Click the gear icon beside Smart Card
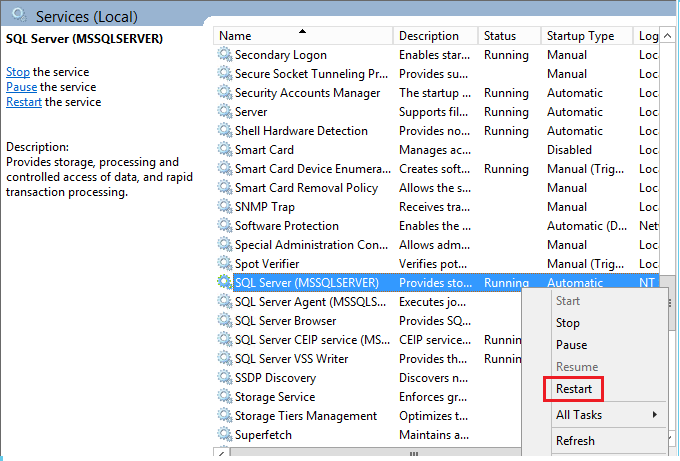The height and width of the screenshot is (461, 680). coord(225,150)
